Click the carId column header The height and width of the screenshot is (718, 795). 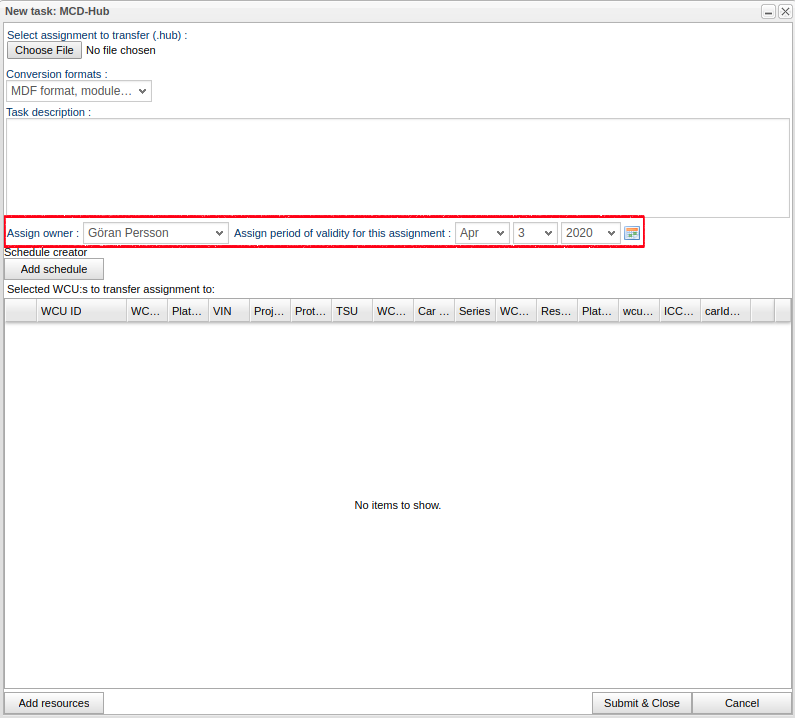[724, 311]
